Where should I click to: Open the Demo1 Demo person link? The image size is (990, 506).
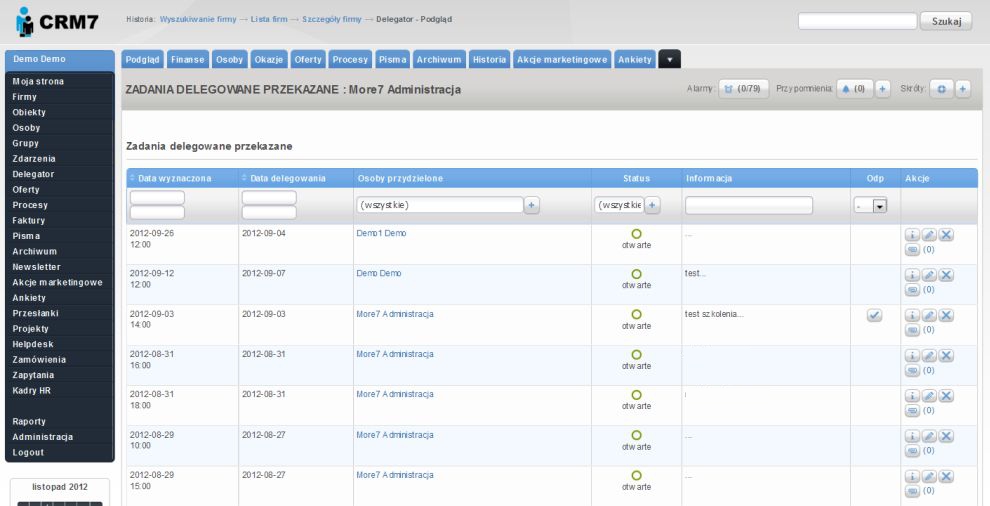pos(381,233)
